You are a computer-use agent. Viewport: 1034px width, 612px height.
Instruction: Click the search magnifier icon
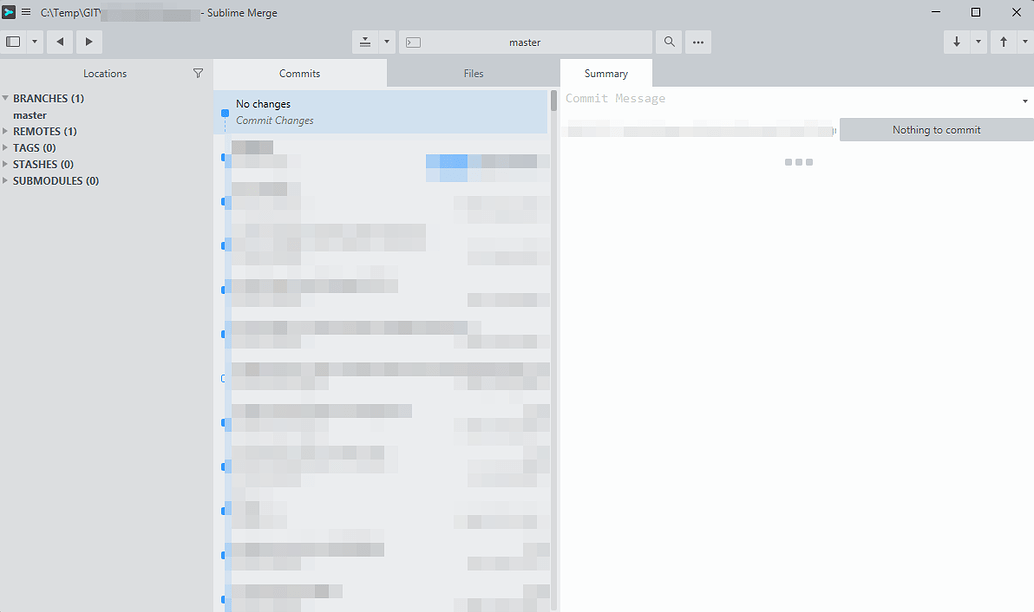(669, 42)
